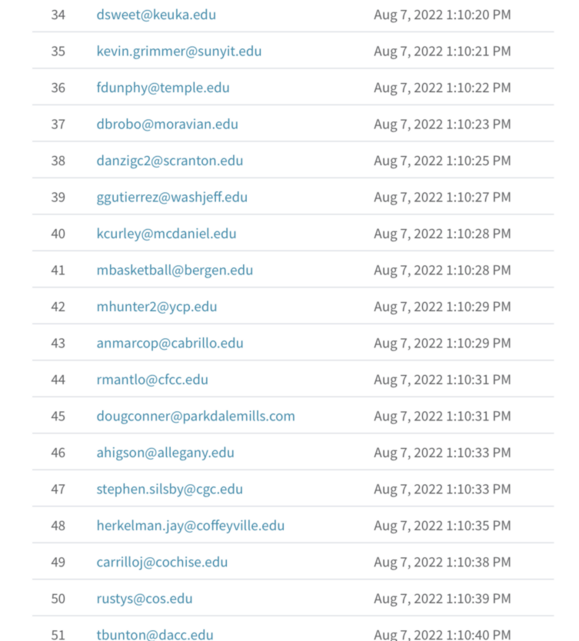Open rmantlo@cfcc.edu email
Screen dimensions: 579x641
(152, 380)
